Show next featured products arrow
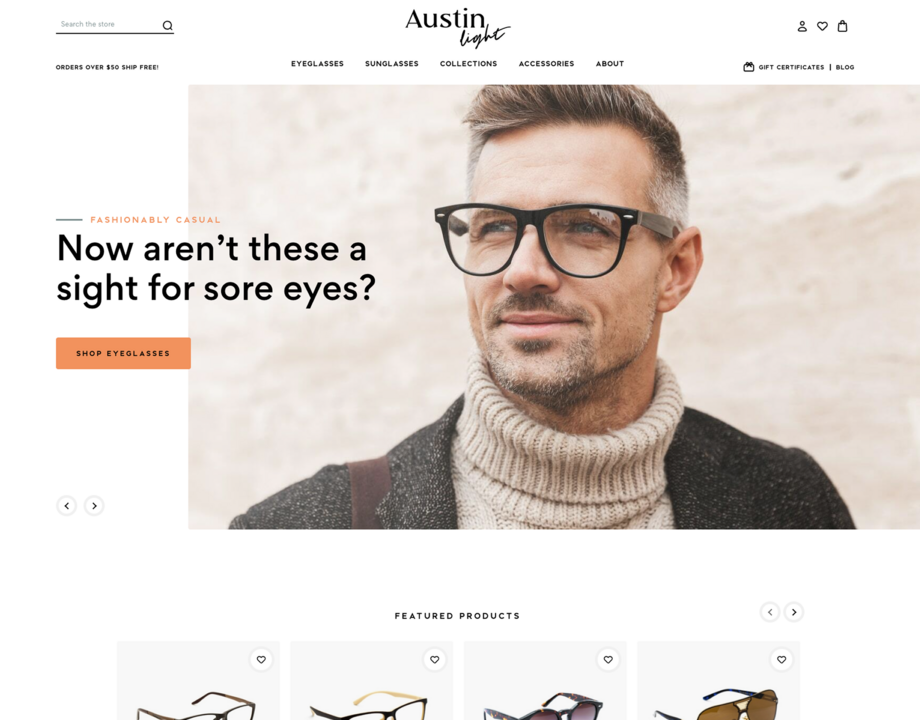 click(x=794, y=612)
